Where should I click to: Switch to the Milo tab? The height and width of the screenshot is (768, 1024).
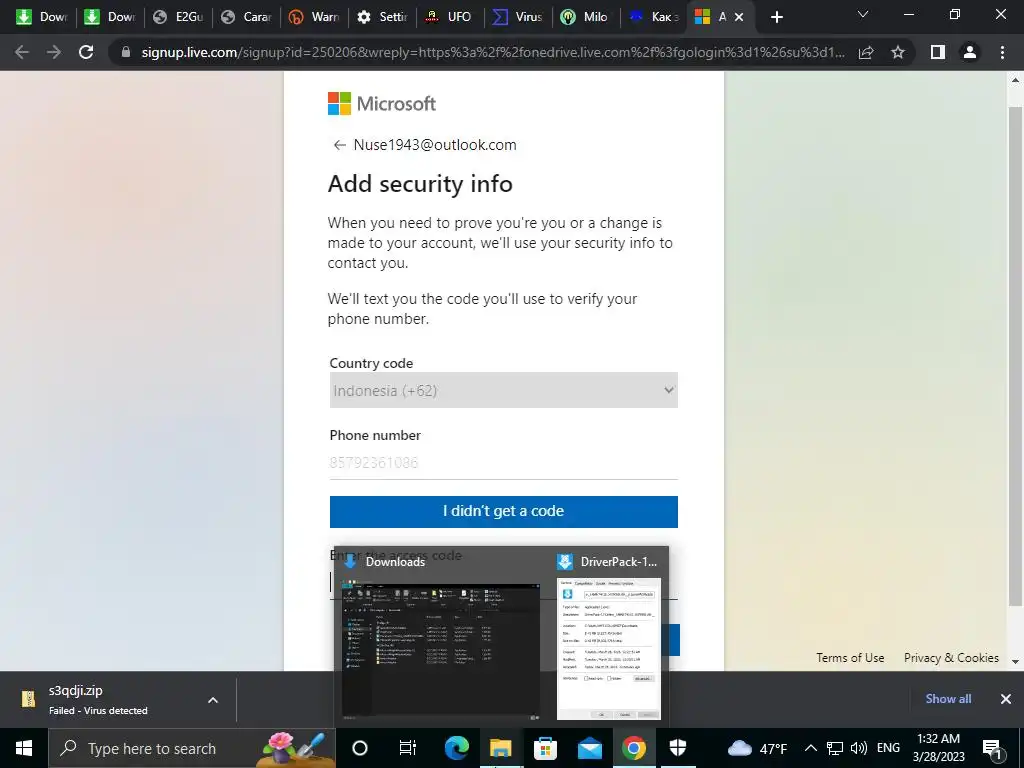coord(586,17)
